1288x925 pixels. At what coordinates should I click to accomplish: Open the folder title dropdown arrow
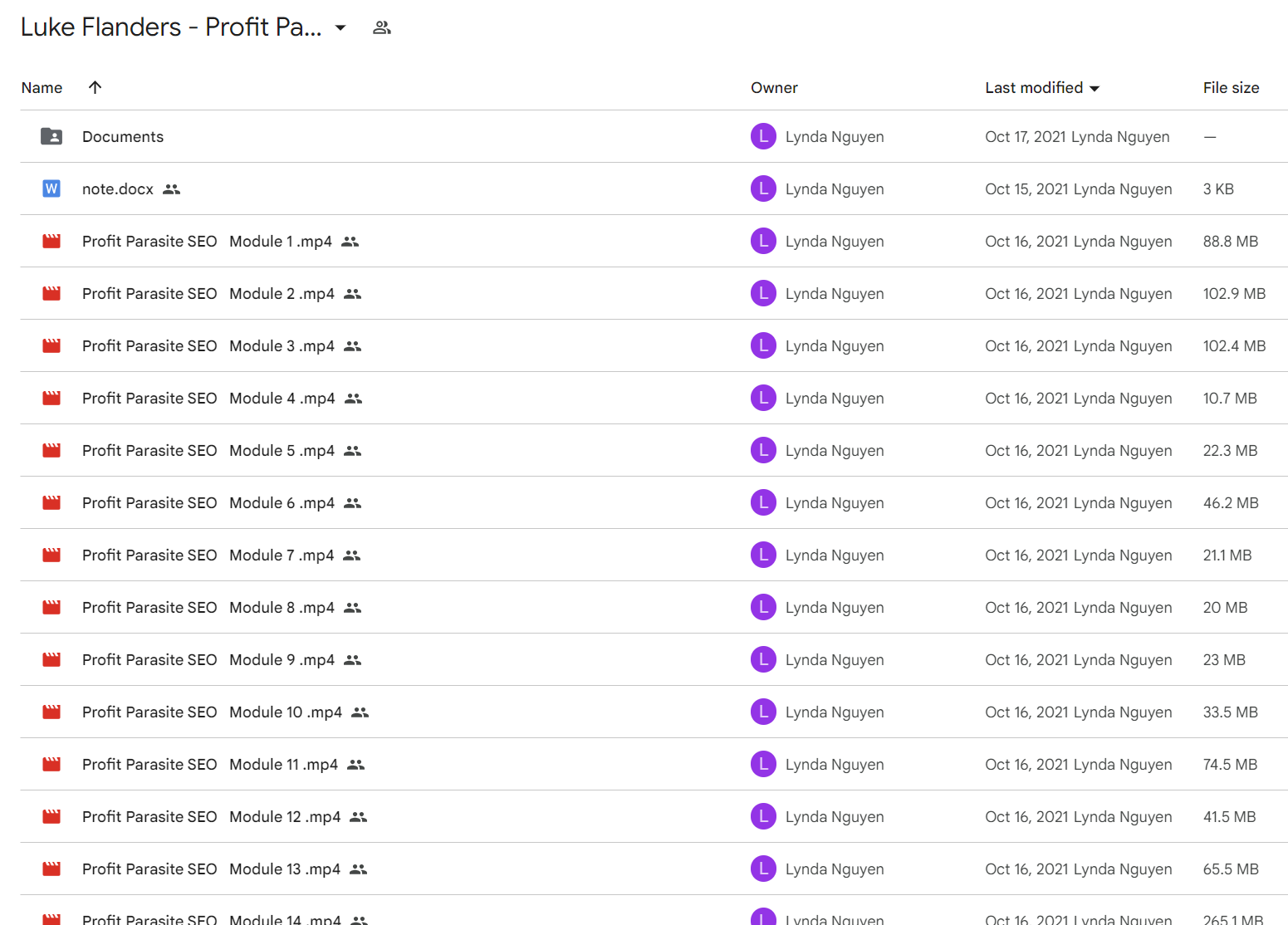(x=340, y=28)
